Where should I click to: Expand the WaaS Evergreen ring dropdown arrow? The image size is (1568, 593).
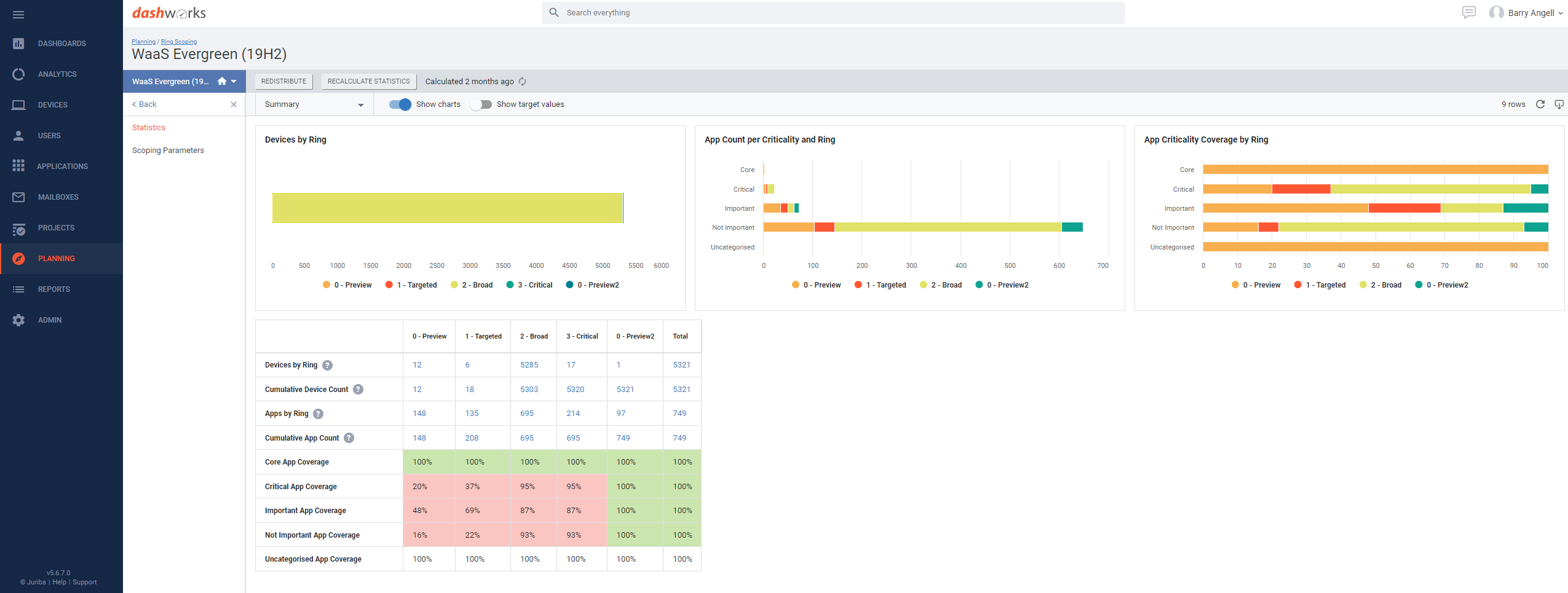[234, 81]
